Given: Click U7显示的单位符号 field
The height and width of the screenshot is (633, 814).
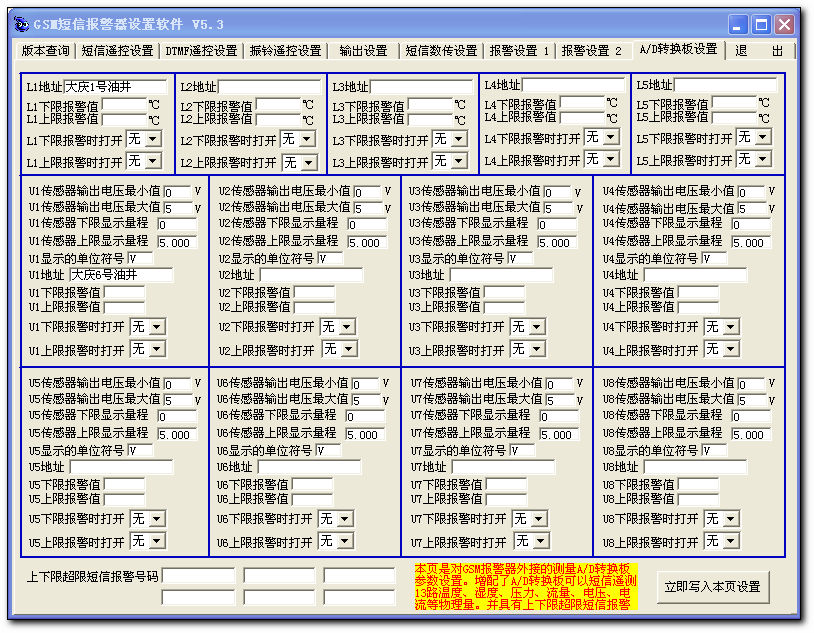Looking at the screenshot, I should pos(521,451).
